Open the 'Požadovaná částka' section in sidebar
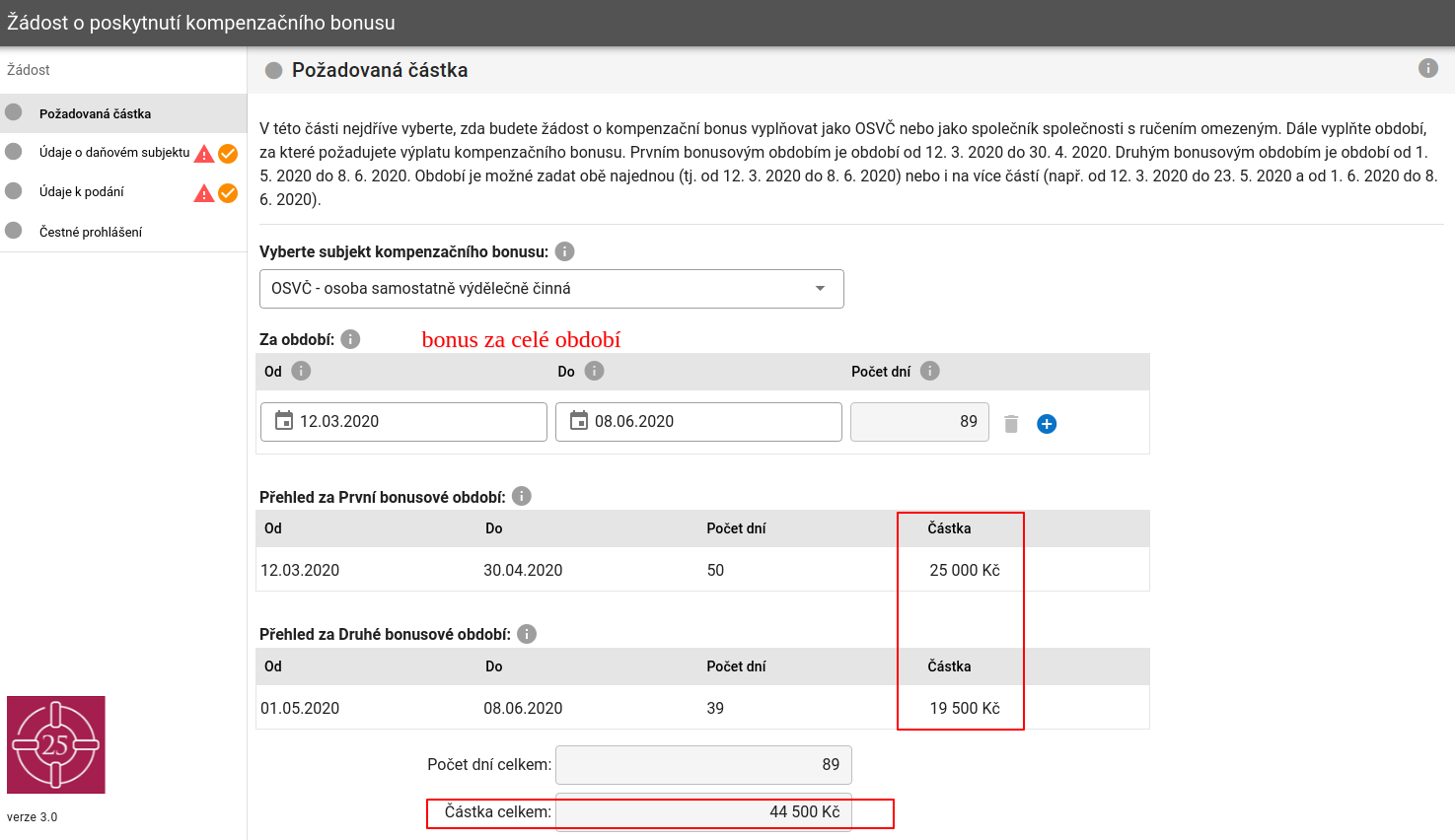 click(x=95, y=113)
